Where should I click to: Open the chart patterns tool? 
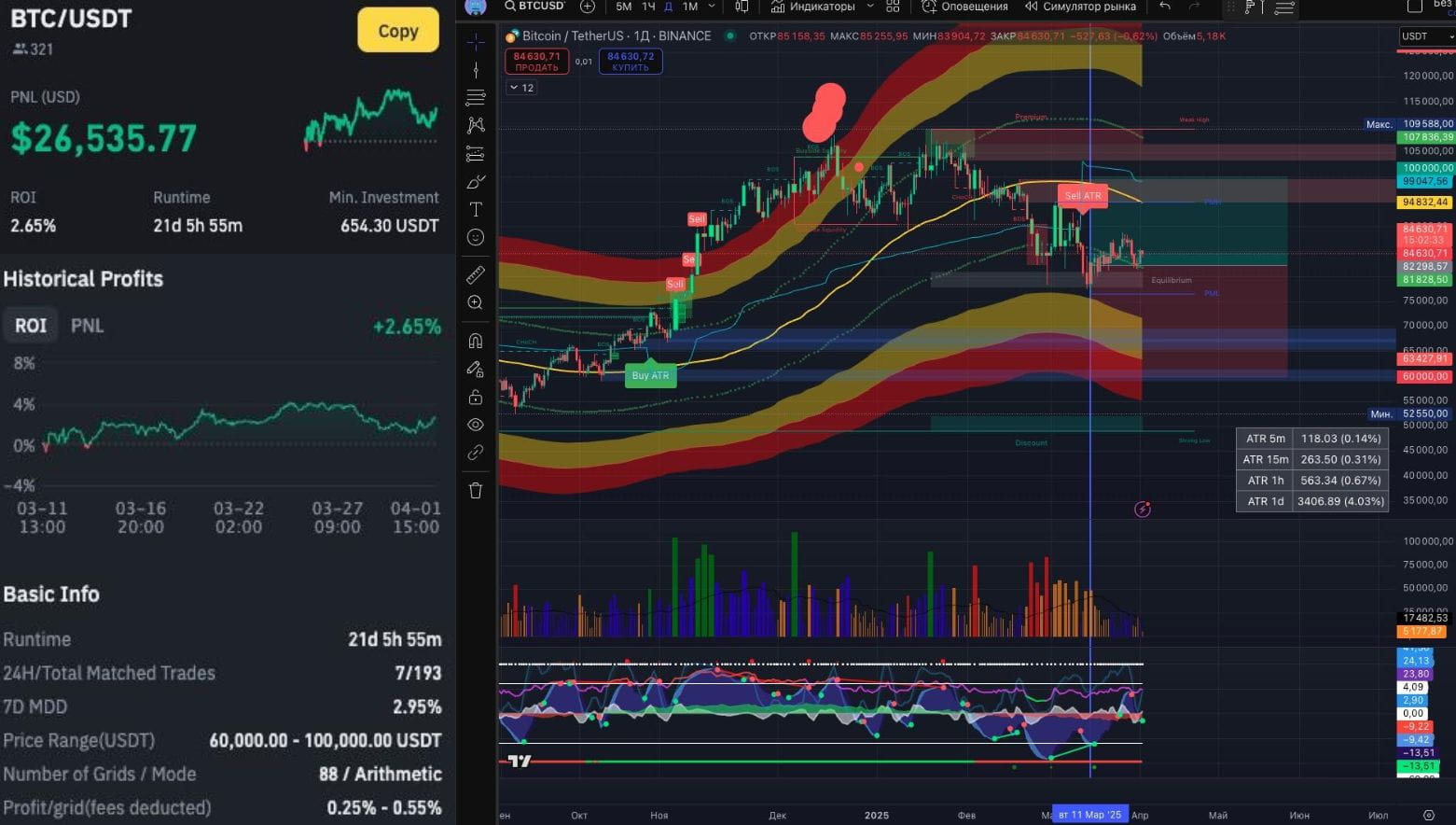[476, 125]
